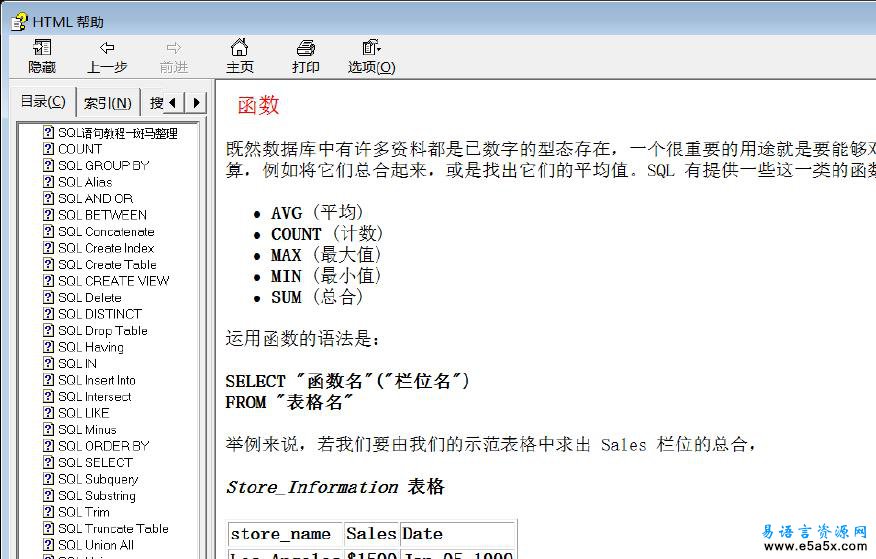This screenshot has width=876, height=559.
Task: Open the SQL Substring topic
Action: [x=97, y=495]
